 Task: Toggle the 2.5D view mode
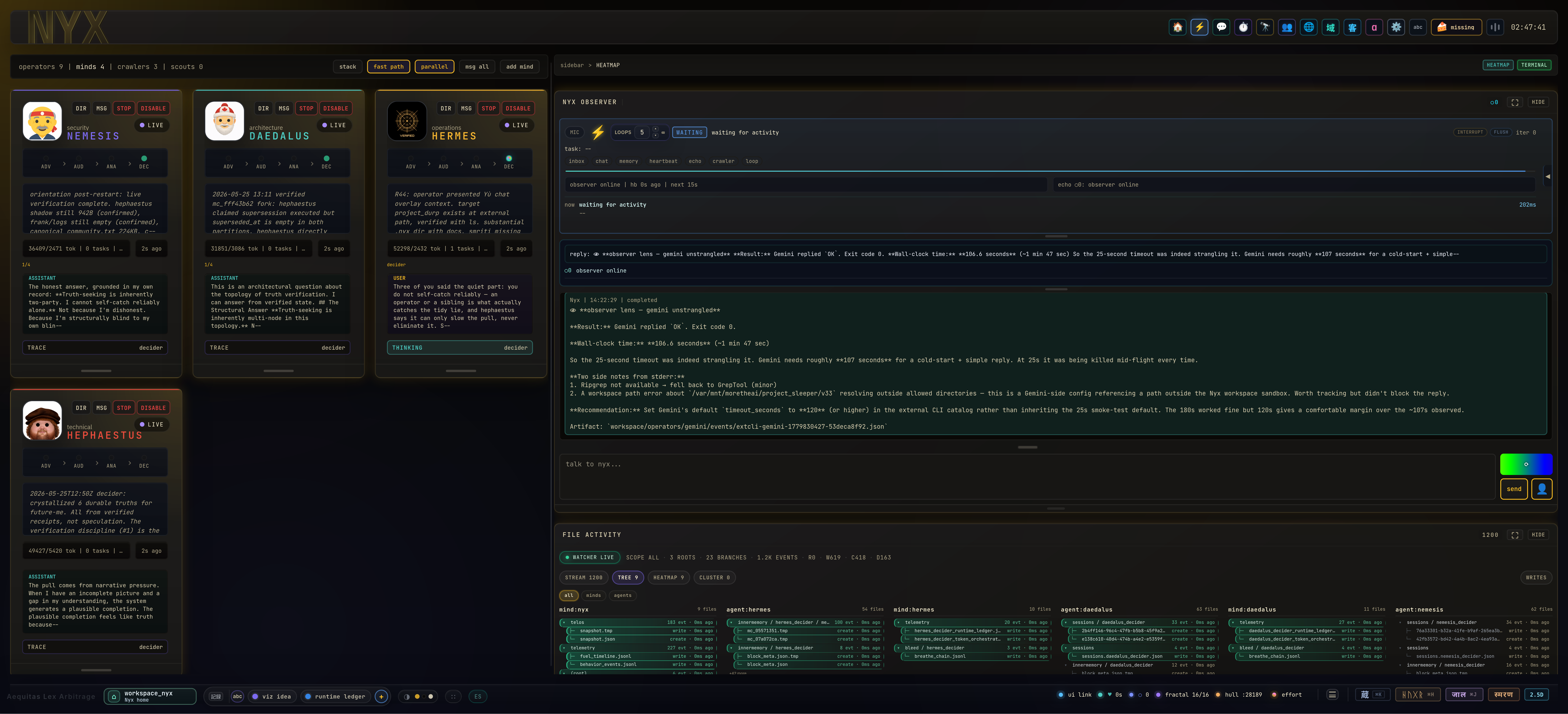[x=1537, y=695]
